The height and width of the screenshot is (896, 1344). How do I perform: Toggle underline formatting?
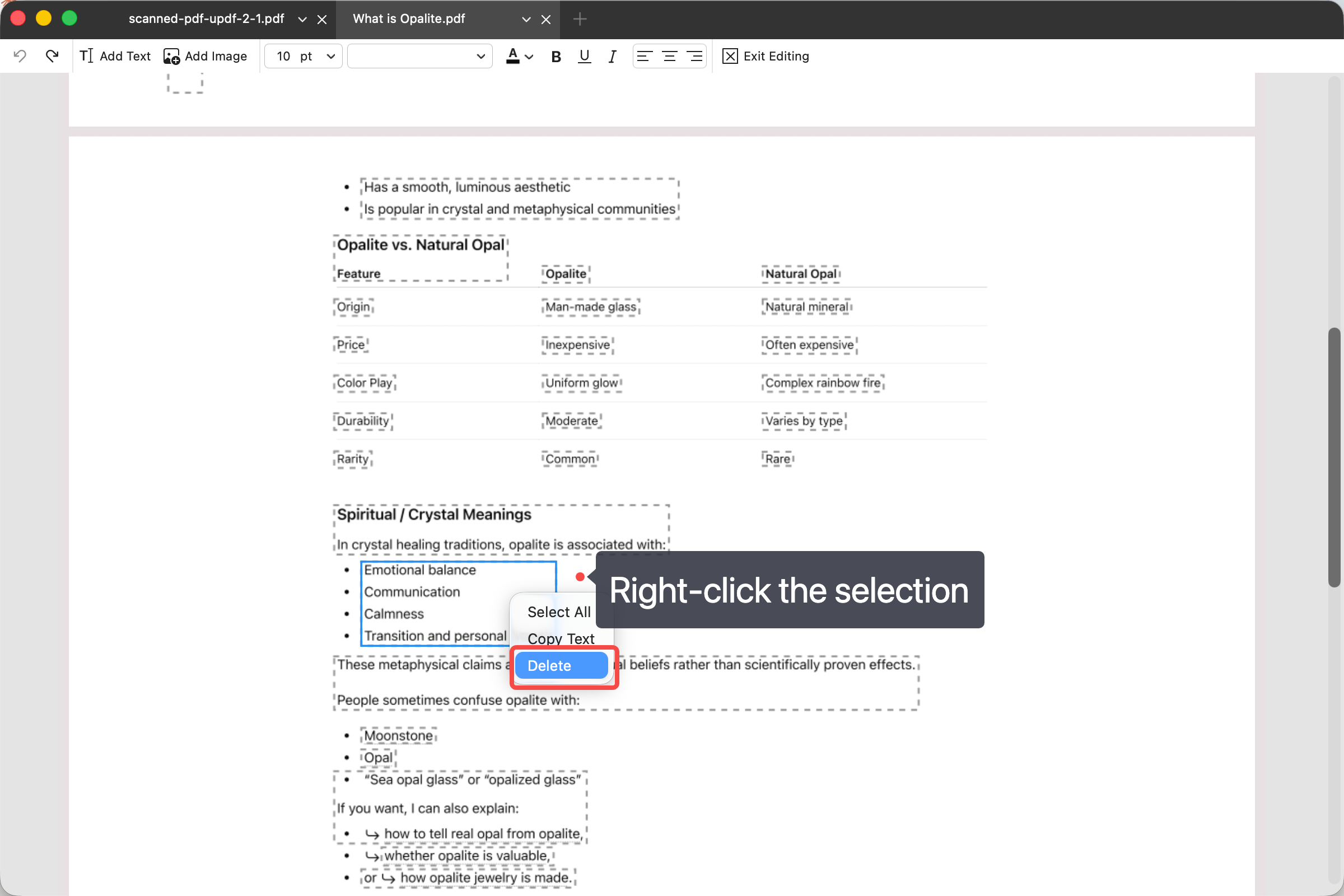coord(584,56)
